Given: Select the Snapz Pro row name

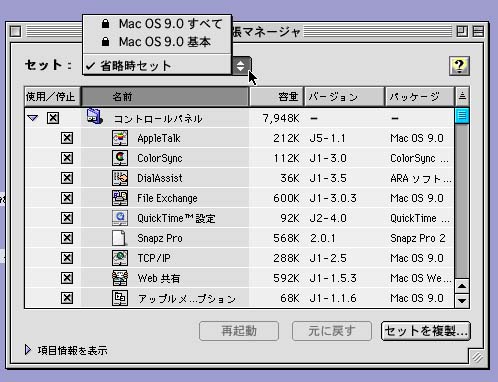Looking at the screenshot, I should 160,238.
